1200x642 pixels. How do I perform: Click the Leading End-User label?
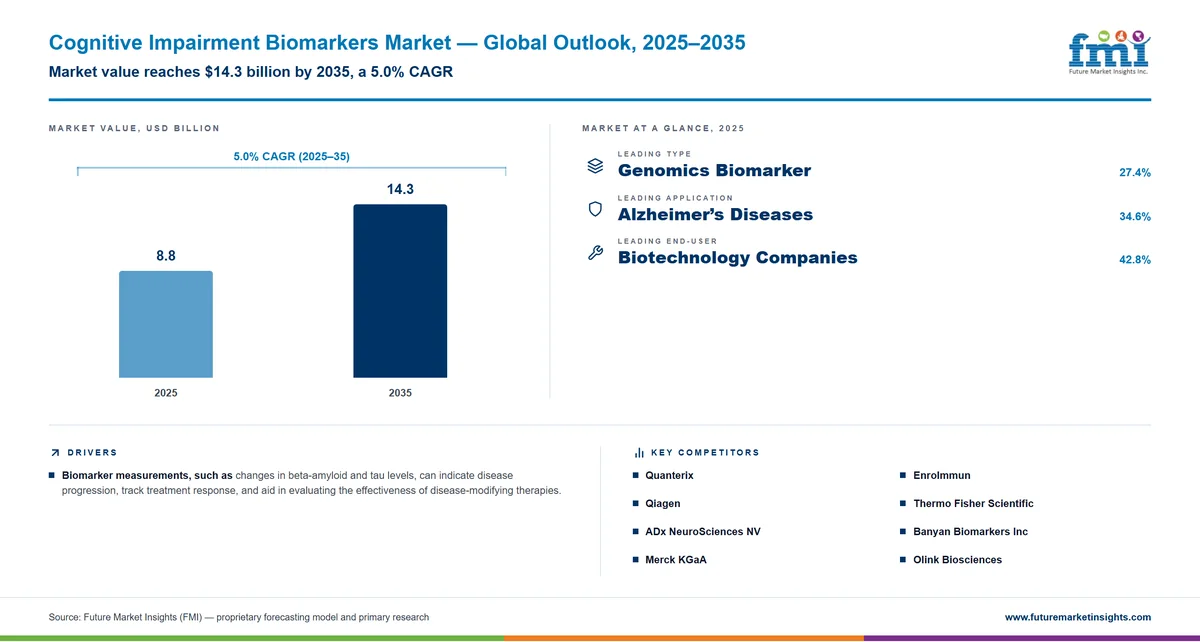(x=667, y=241)
